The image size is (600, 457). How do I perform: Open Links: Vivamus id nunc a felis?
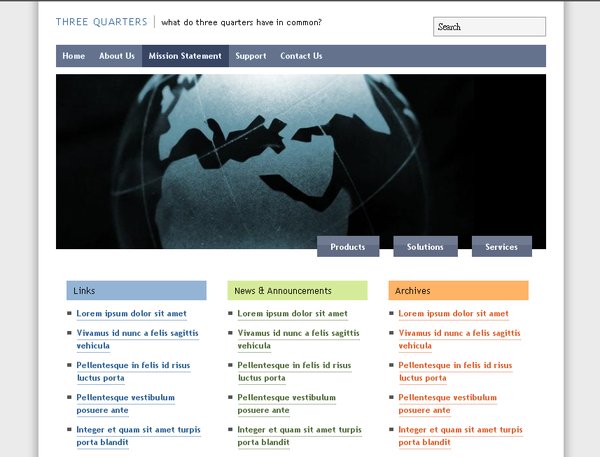coord(137,339)
